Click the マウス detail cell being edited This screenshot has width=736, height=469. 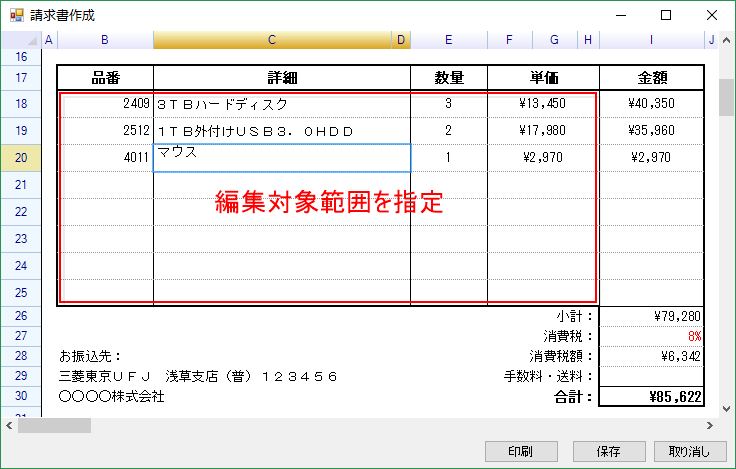pos(281,157)
